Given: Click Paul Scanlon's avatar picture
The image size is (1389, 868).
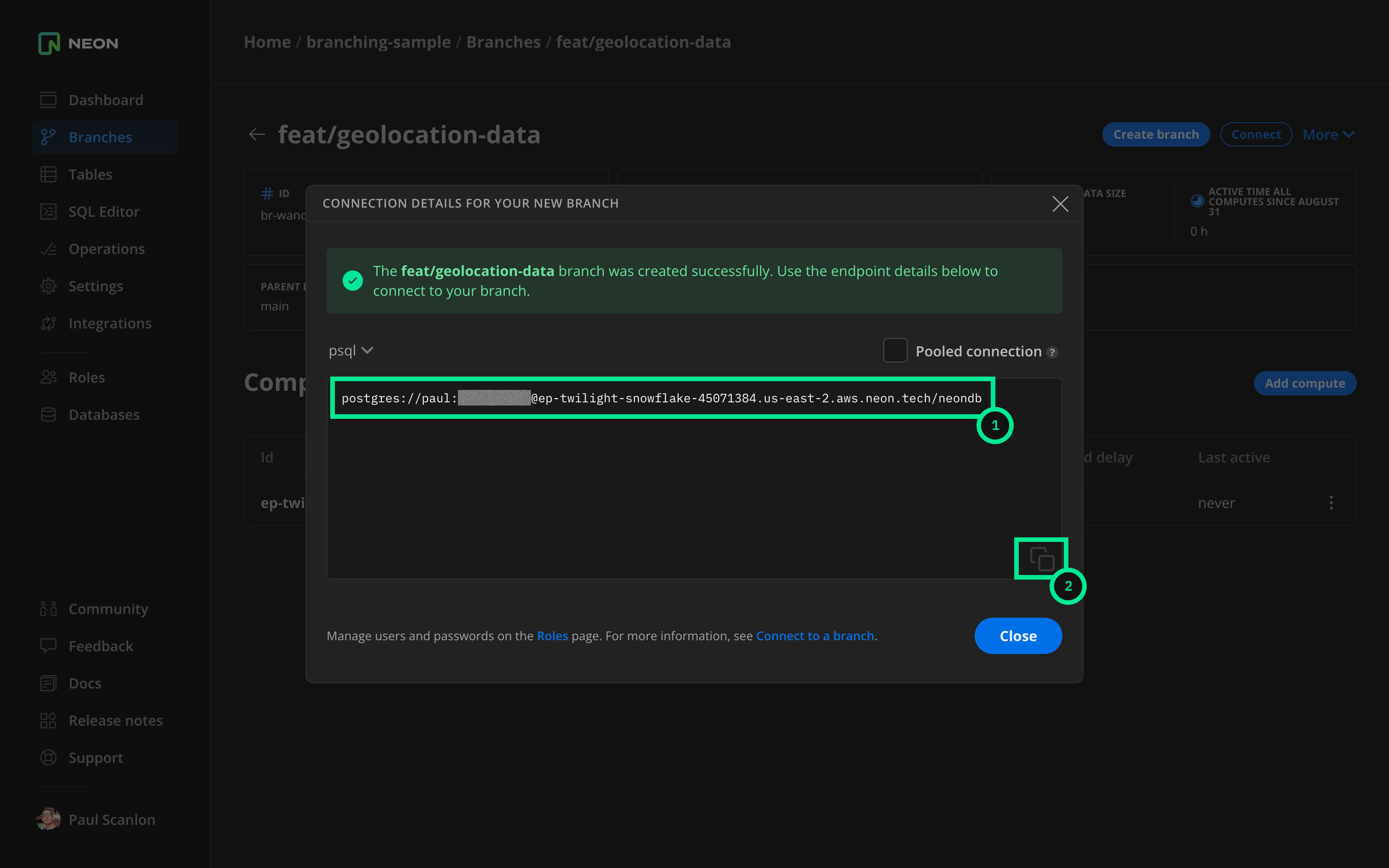Looking at the screenshot, I should 49,819.
